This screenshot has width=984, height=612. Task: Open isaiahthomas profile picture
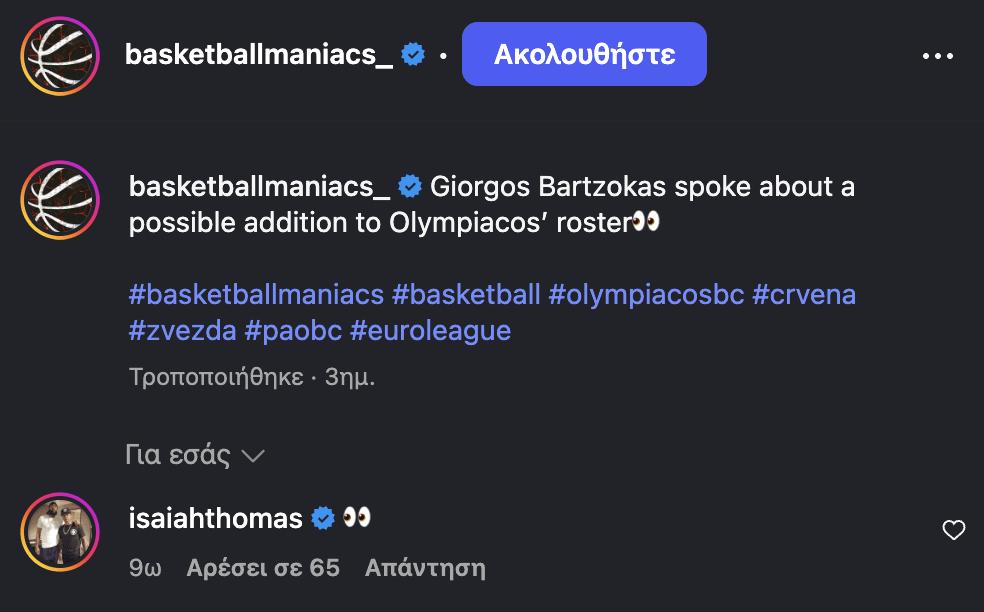coord(60,533)
